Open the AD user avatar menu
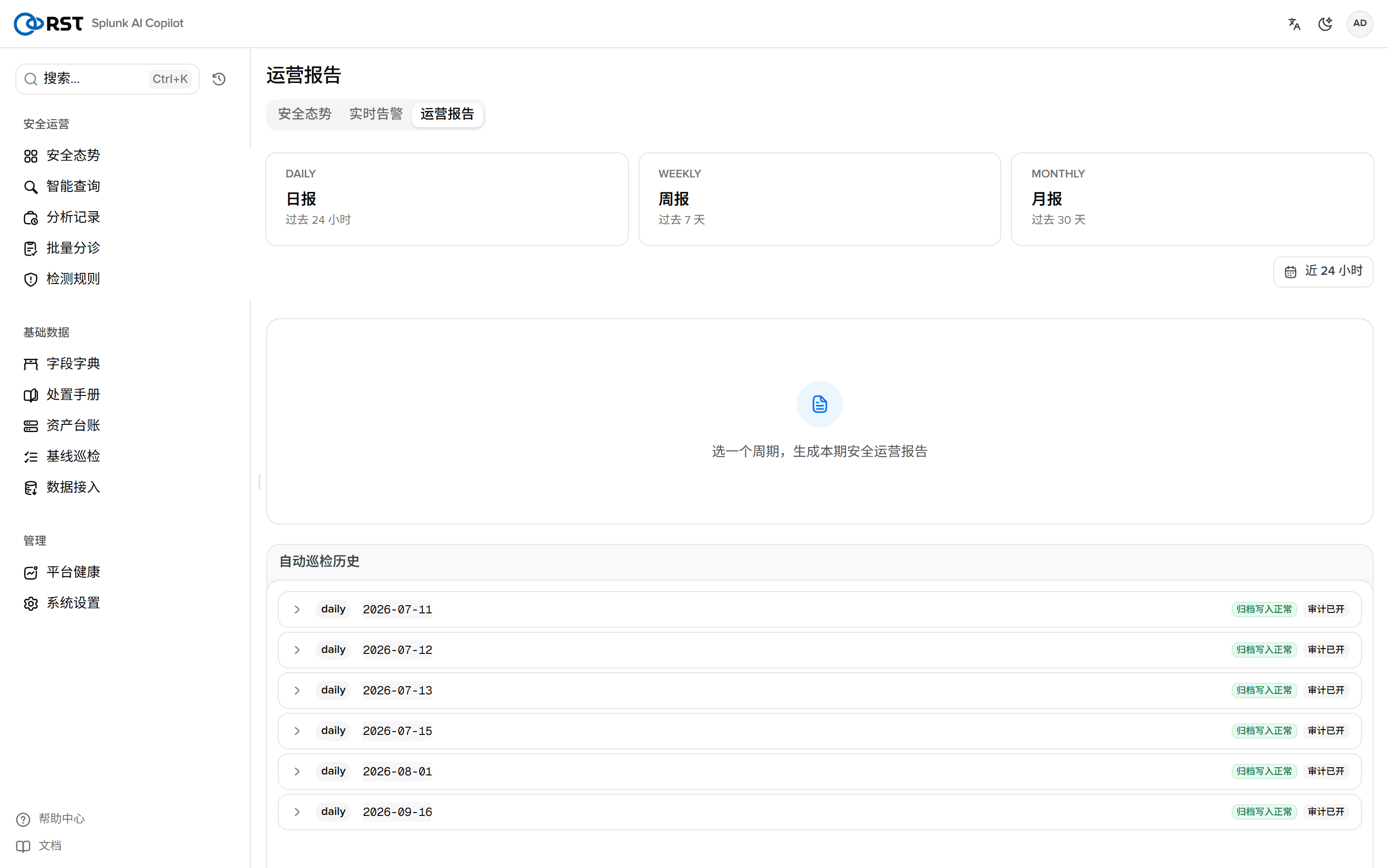1389x868 pixels. pyautogui.click(x=1359, y=24)
